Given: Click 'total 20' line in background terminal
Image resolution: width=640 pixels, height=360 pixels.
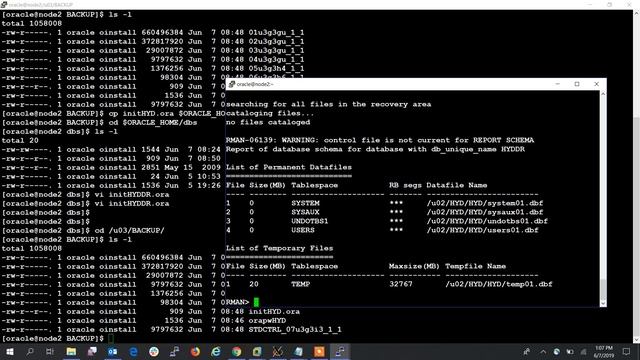Looking at the screenshot, I should [20, 140].
